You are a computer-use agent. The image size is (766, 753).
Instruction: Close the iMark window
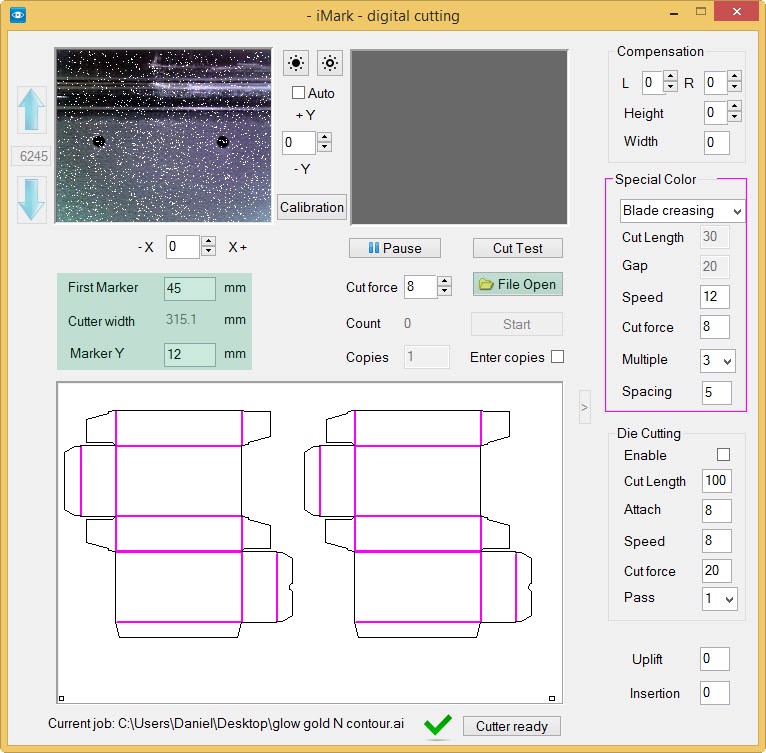pyautogui.click(x=737, y=11)
